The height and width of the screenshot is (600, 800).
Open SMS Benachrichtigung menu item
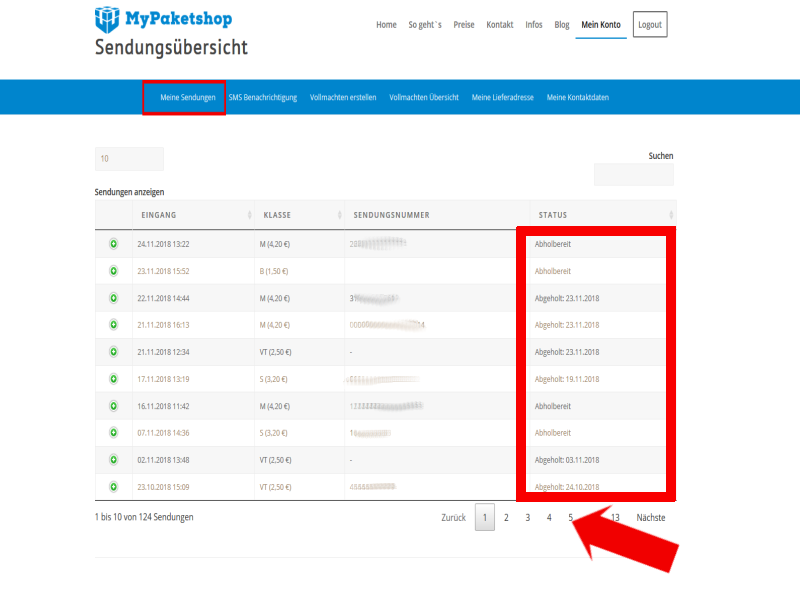coord(263,97)
